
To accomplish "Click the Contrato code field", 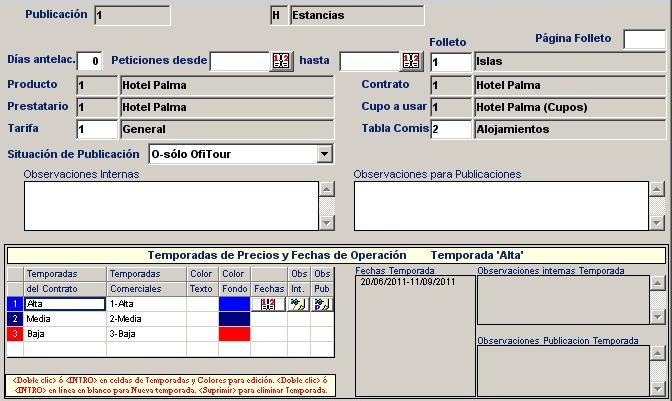I will point(451,85).
